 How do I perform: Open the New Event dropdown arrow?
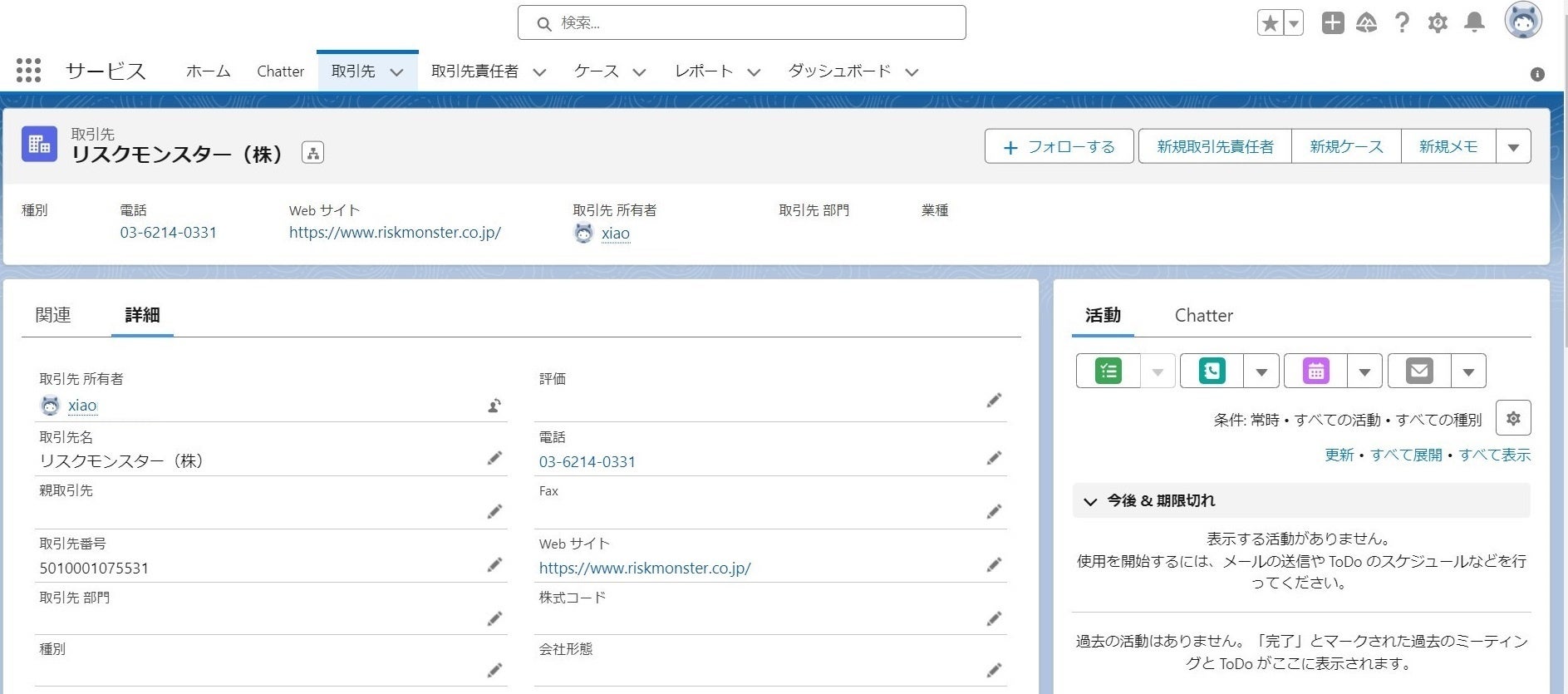click(x=1364, y=372)
